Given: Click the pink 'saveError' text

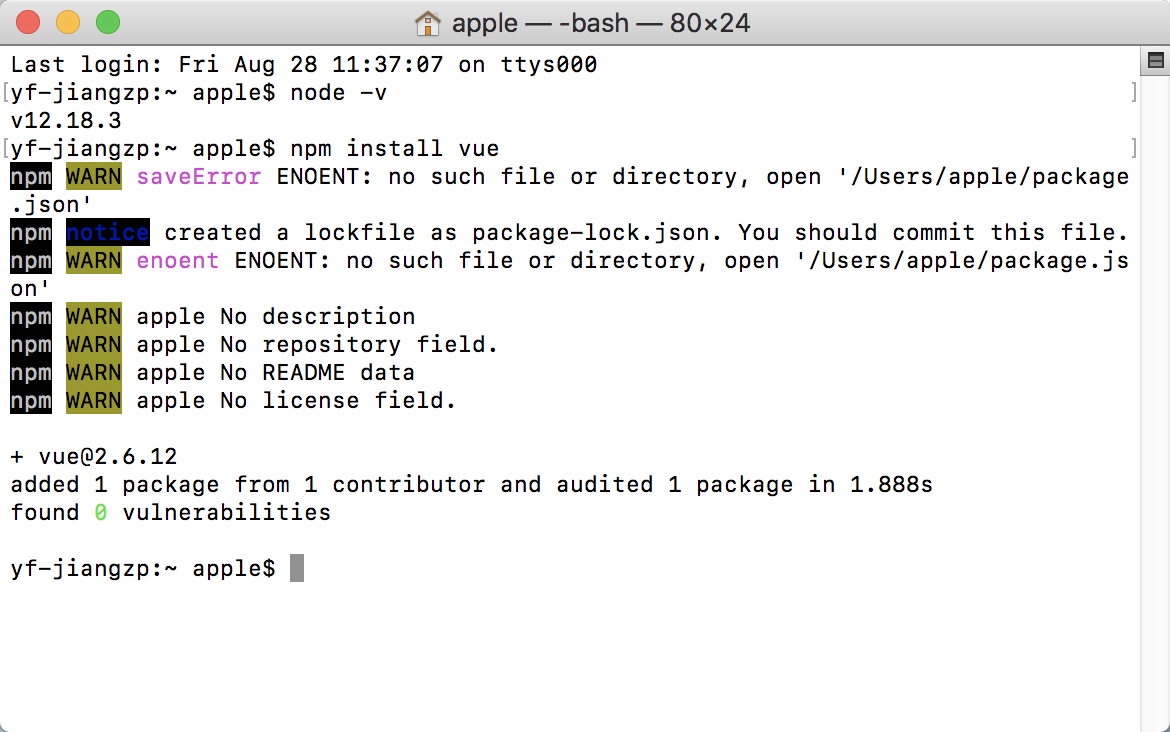Looking at the screenshot, I should 198,177.
